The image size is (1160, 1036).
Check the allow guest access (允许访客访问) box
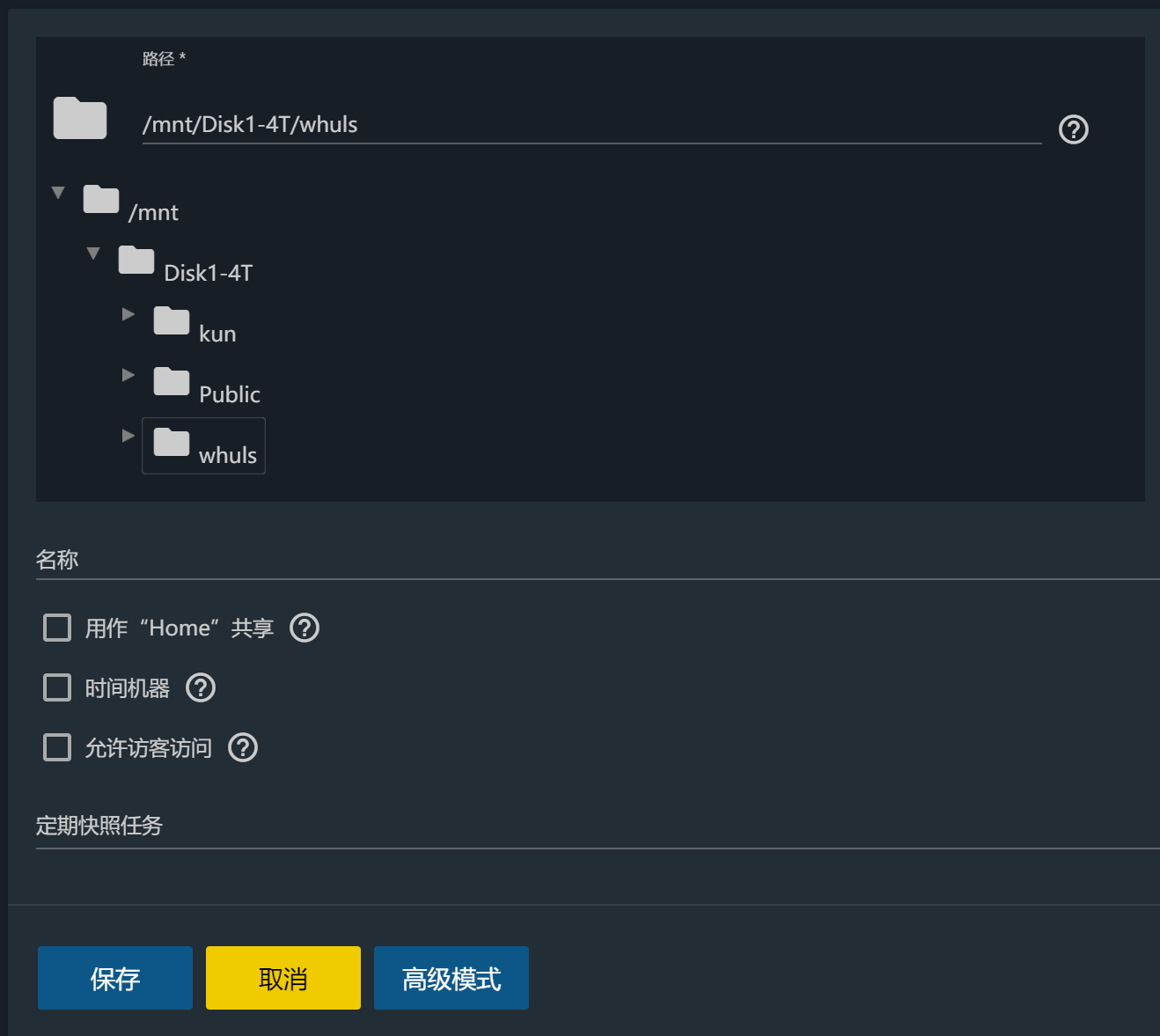[x=57, y=747]
